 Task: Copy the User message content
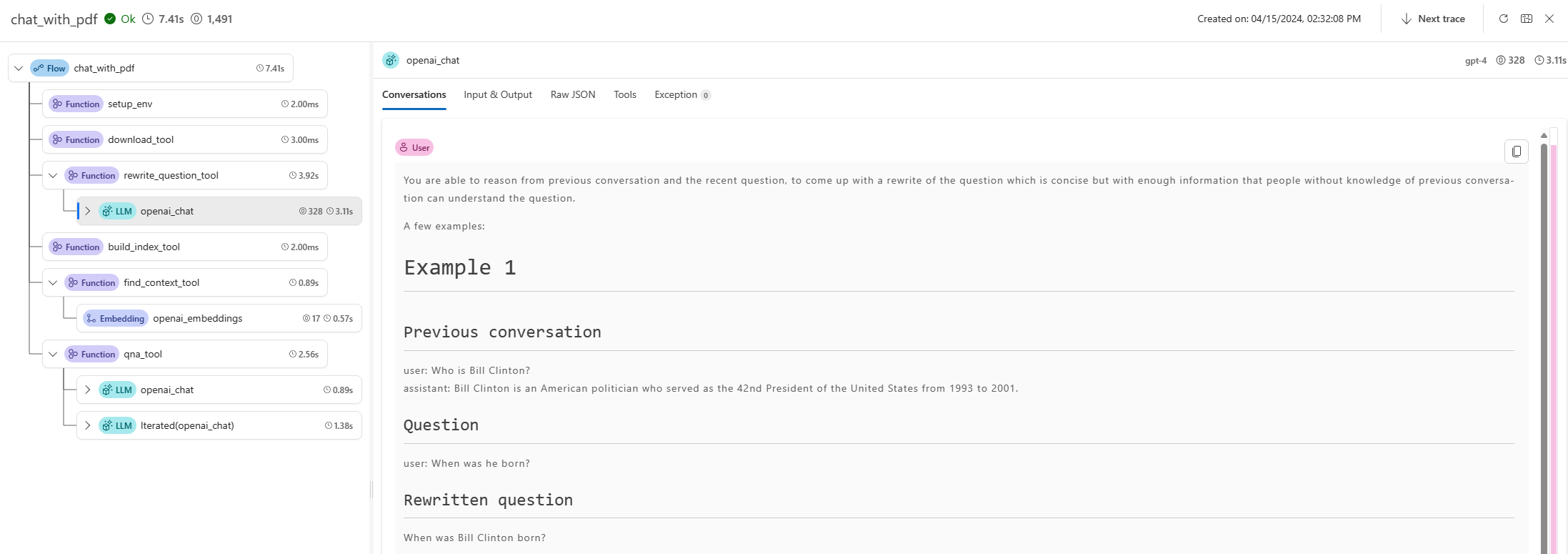(1516, 152)
